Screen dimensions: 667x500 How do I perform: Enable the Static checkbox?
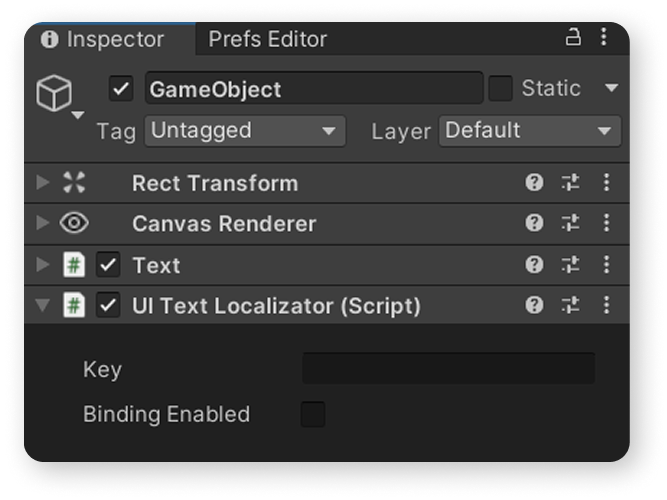[500, 89]
